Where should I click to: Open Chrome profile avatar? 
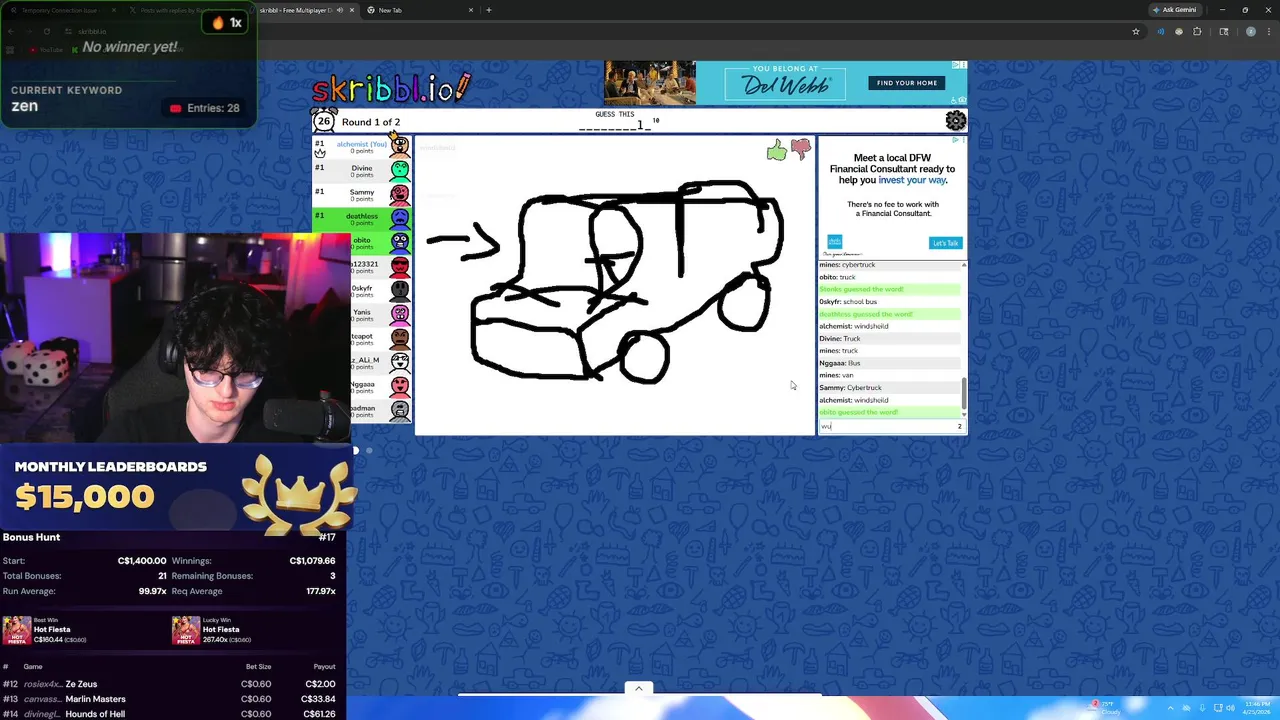[1250, 31]
